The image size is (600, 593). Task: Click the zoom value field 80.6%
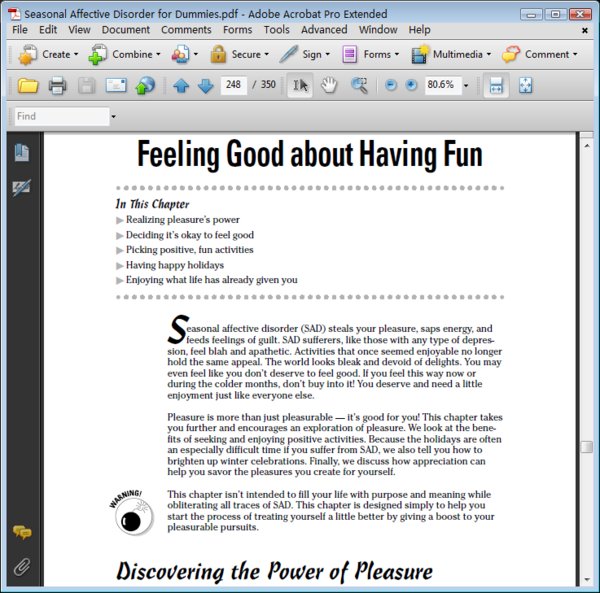[x=442, y=85]
